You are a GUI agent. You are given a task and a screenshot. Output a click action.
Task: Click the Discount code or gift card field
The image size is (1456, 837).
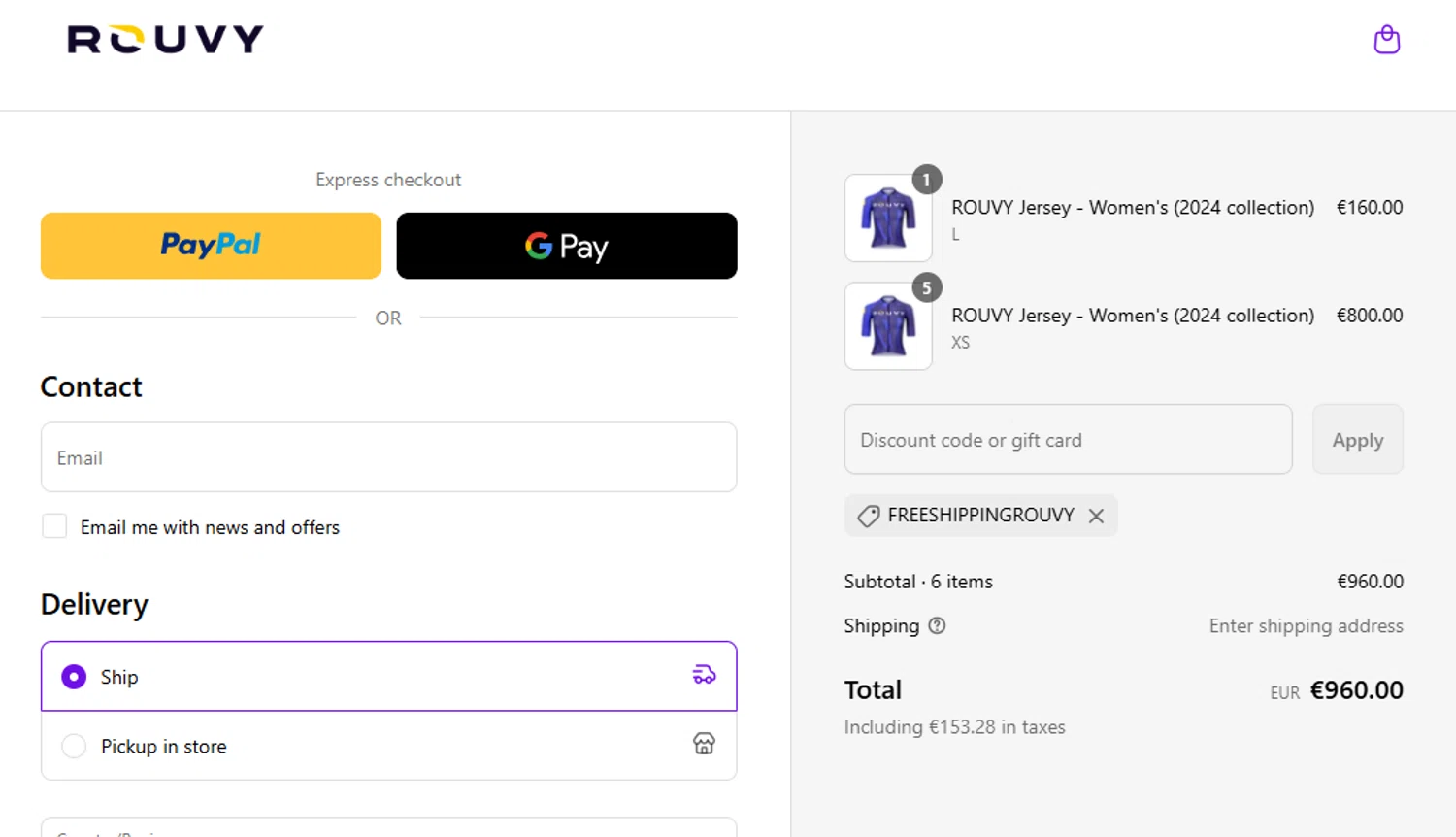coord(1068,439)
